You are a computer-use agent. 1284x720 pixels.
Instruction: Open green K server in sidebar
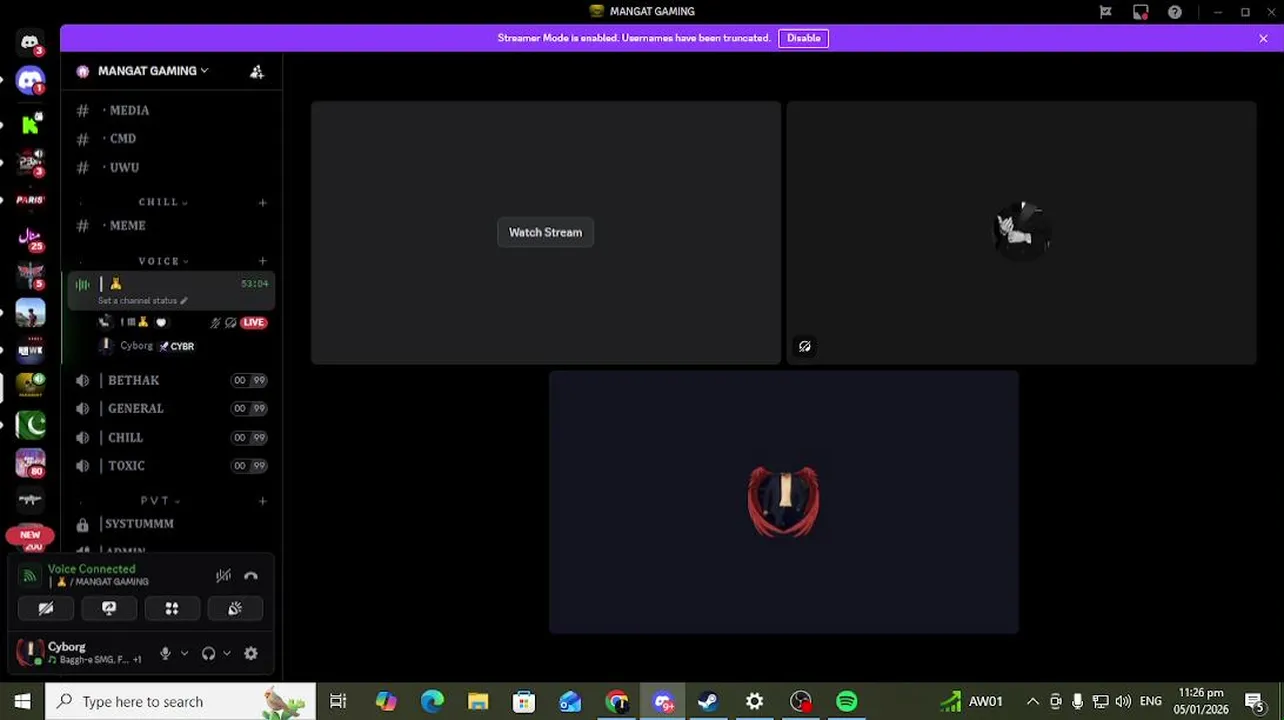[x=30, y=123]
